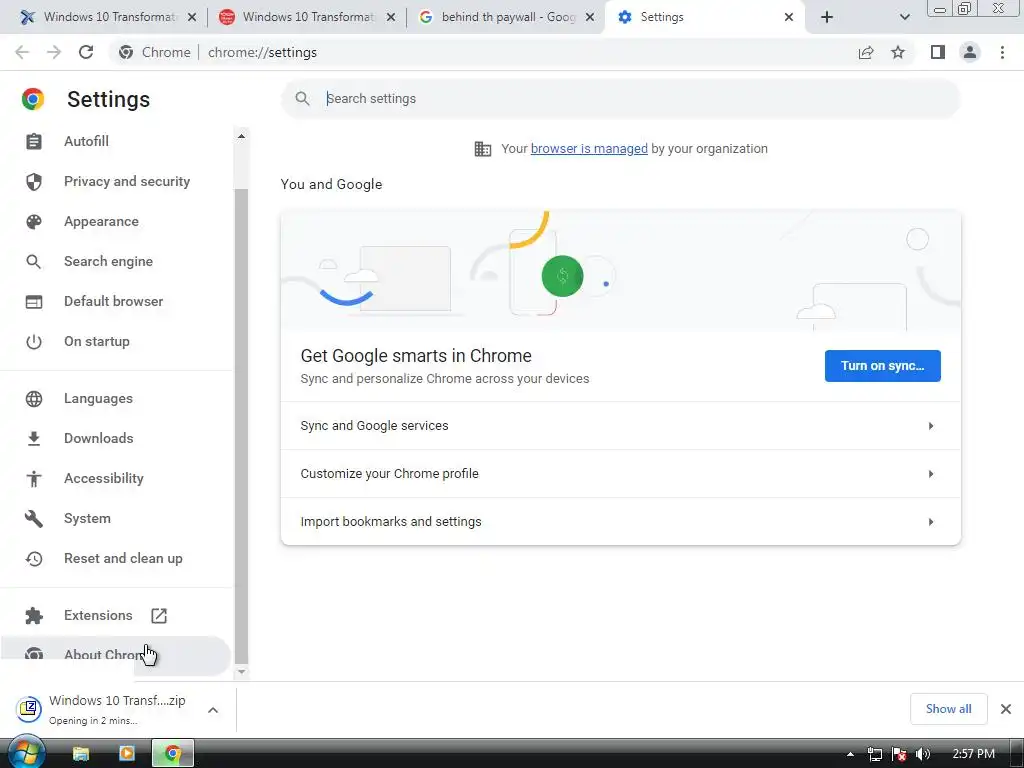Image resolution: width=1024 pixels, height=768 pixels.
Task: Open Extensions external link icon
Action: (x=159, y=615)
